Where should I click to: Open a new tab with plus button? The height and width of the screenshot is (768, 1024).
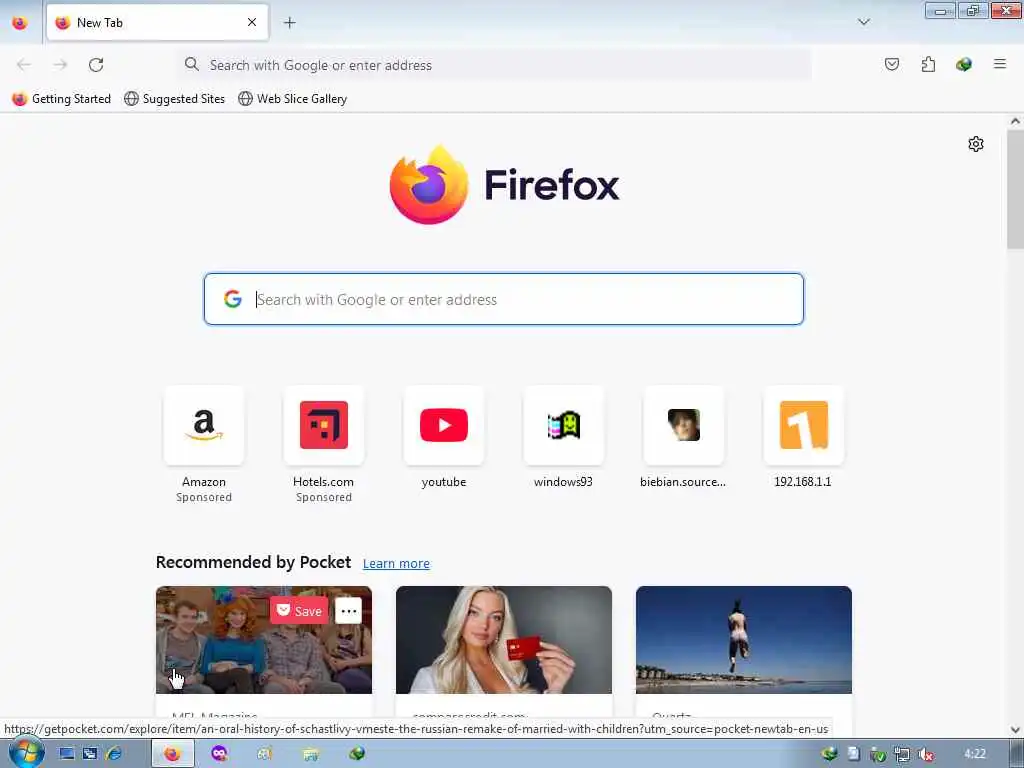coord(289,23)
